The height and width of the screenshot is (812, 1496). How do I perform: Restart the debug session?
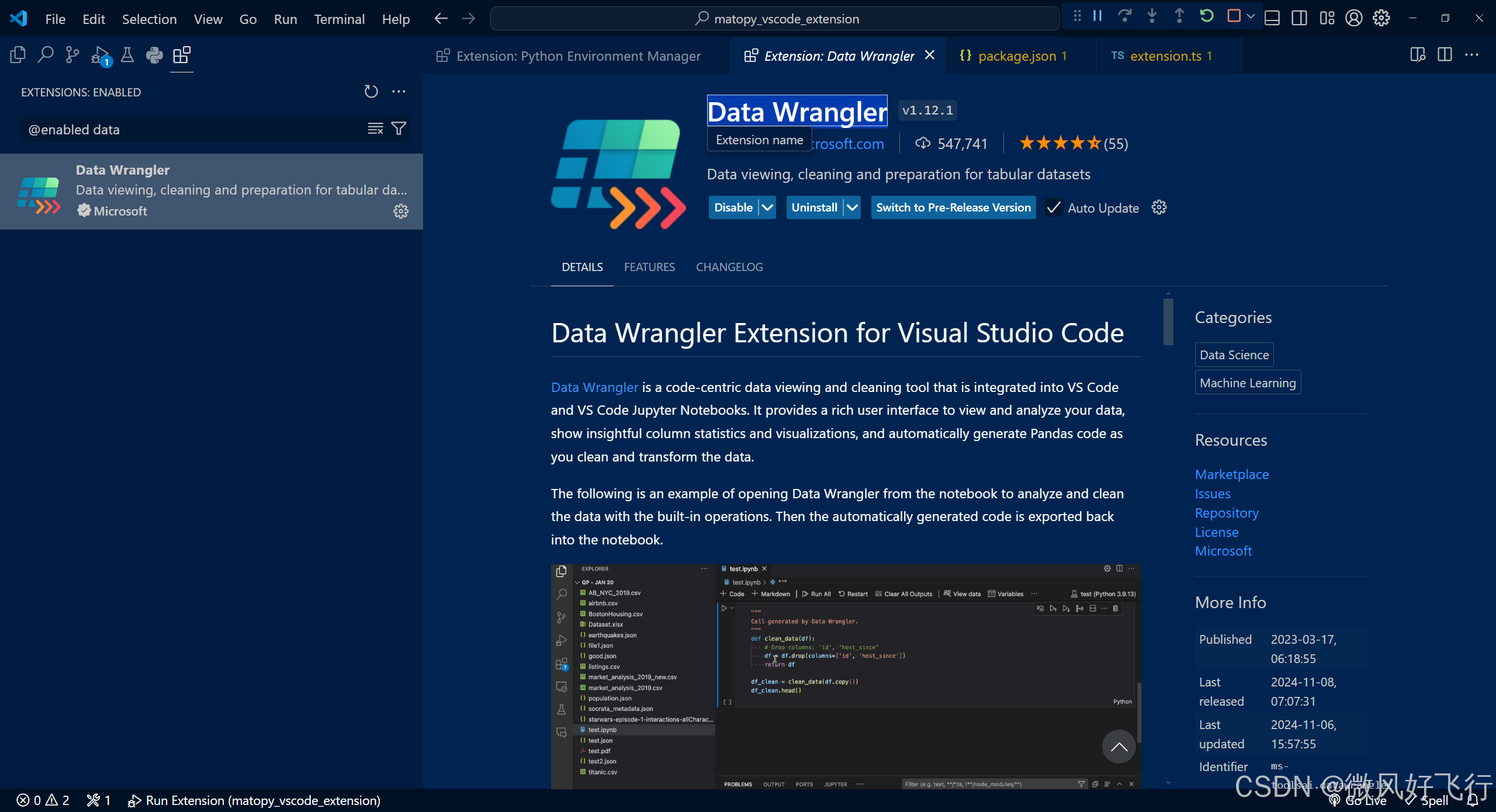coord(1207,16)
